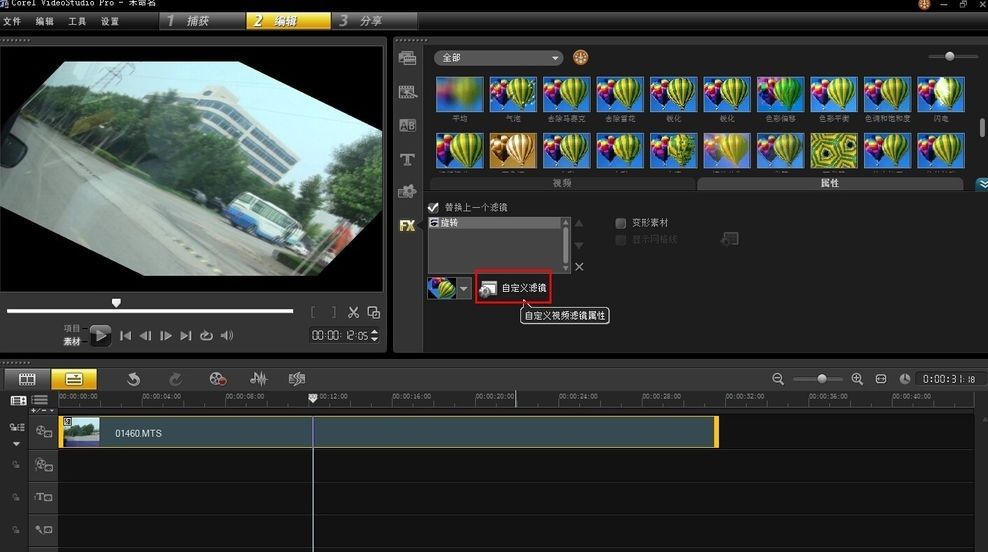The image size is (988, 552).
Task: Switch to storyboard view
Action: point(28,379)
